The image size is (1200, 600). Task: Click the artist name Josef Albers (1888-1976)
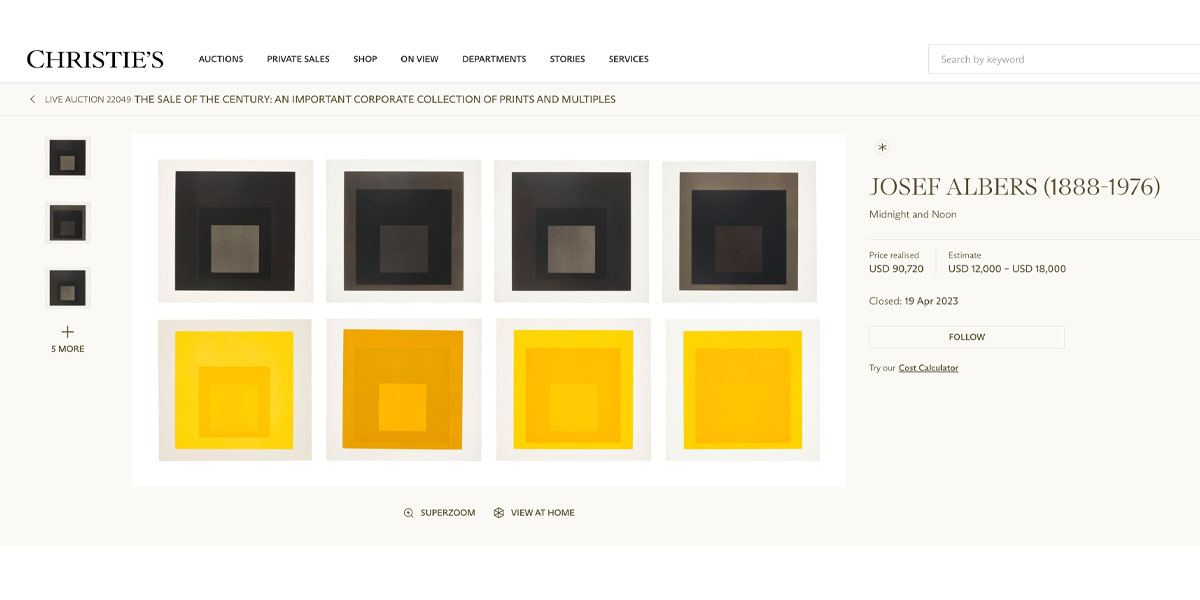(1015, 187)
